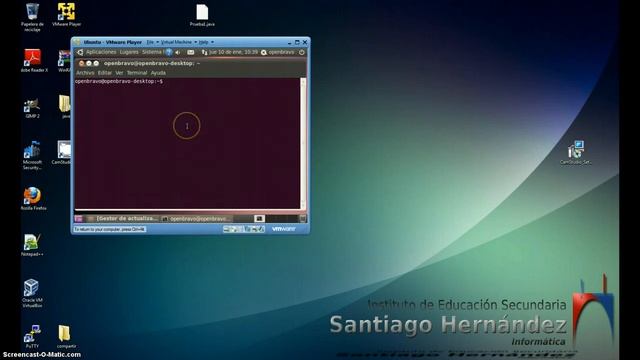This screenshot has height=360, width=640.
Task: Open the volume speaker icon in Ubuntu panel
Action: pyautogui.click(x=178, y=52)
